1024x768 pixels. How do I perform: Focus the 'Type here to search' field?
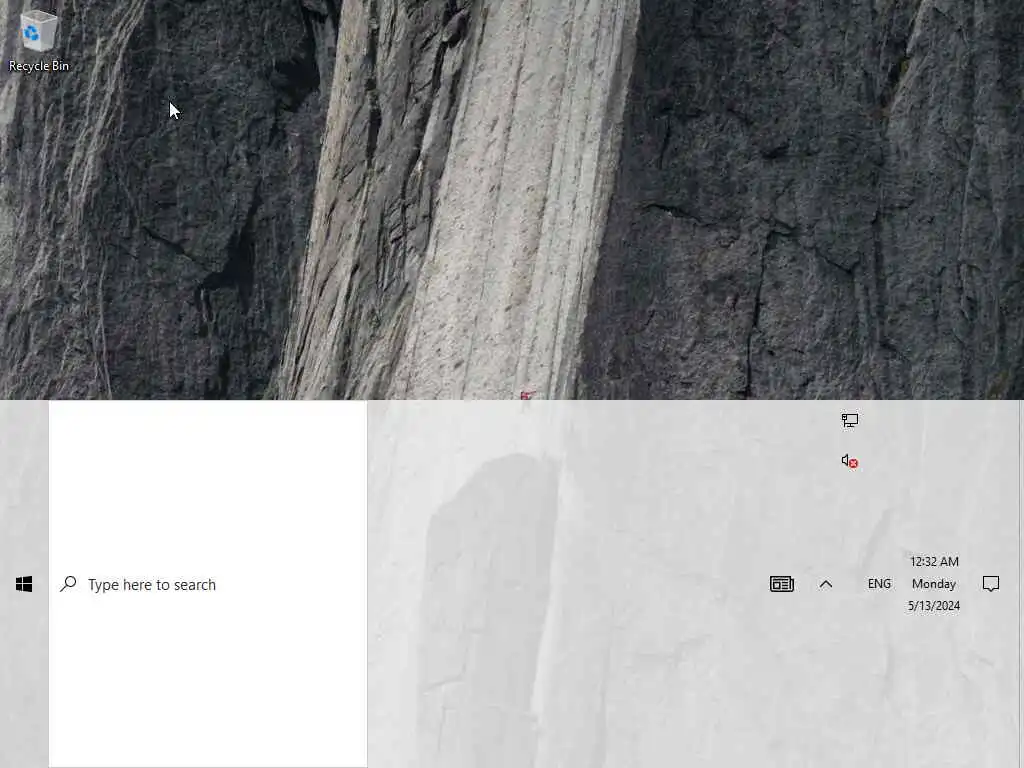click(x=208, y=584)
